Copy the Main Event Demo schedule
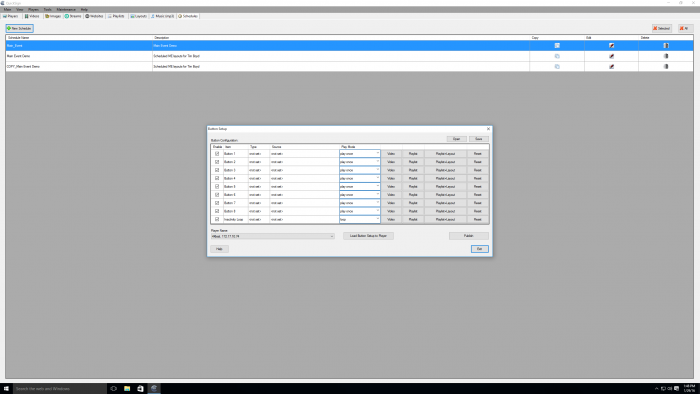700x394 pixels. (x=557, y=56)
